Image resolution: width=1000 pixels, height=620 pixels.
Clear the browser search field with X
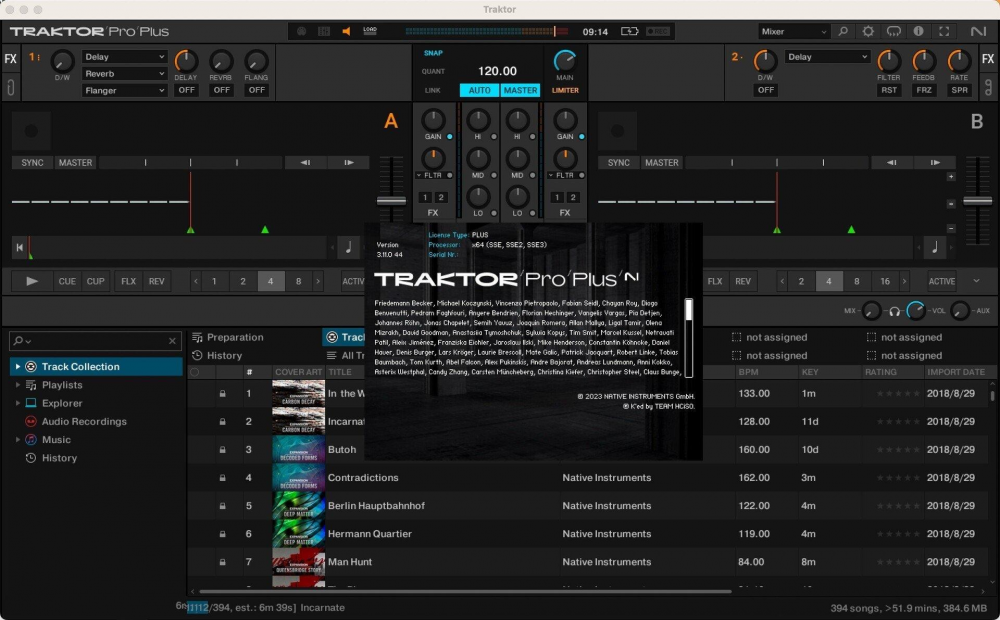172,341
